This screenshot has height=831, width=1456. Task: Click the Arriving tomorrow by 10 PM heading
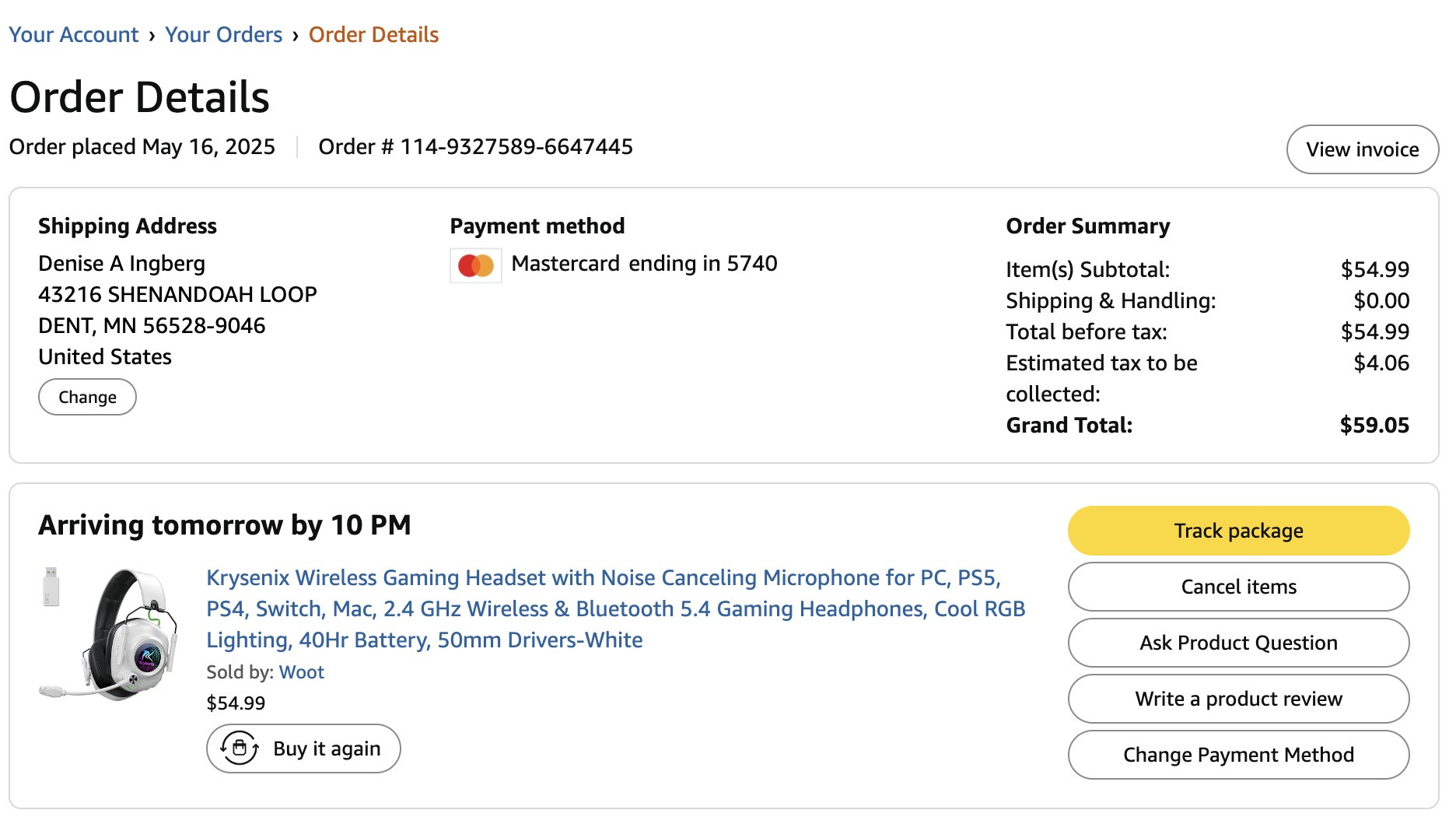tap(225, 525)
